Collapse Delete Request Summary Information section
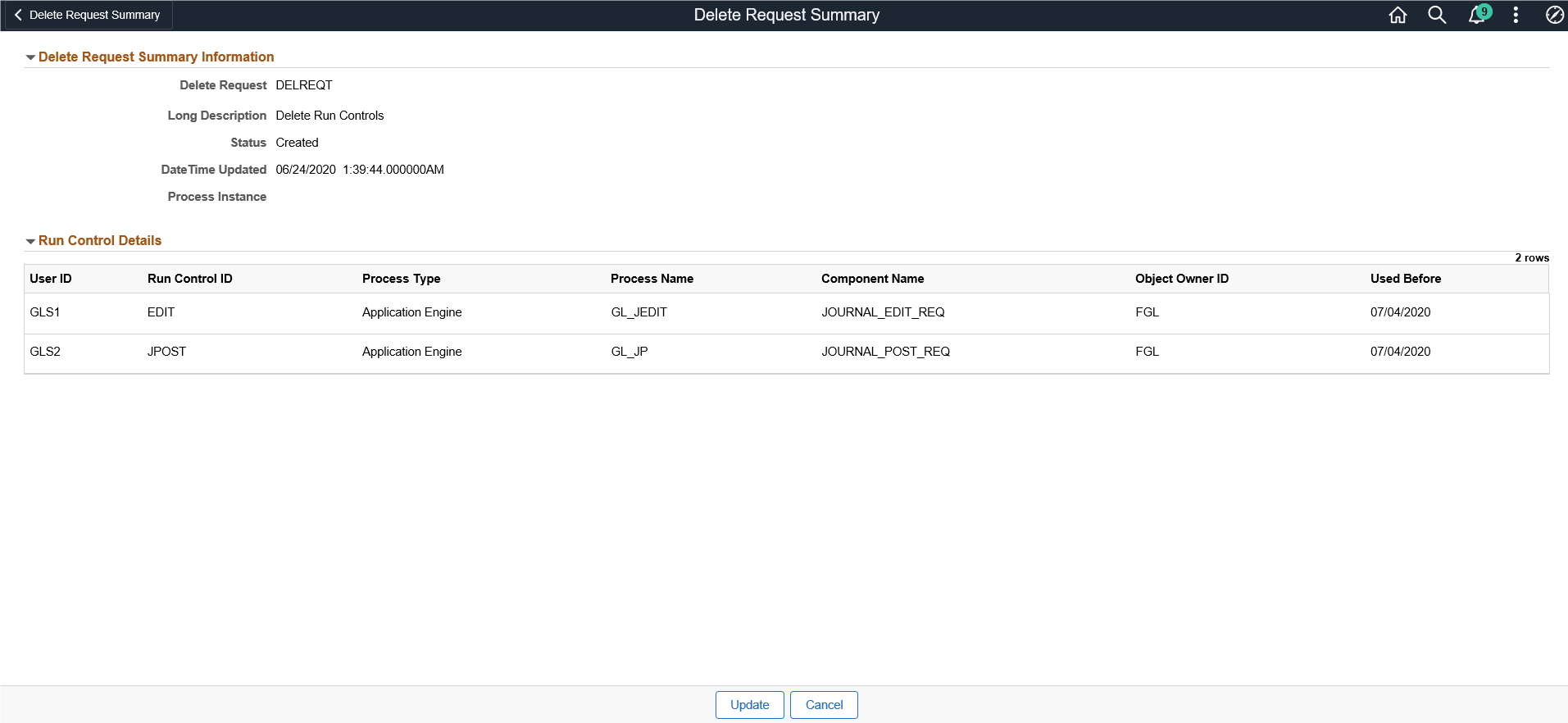The image size is (1568, 723). coord(30,57)
